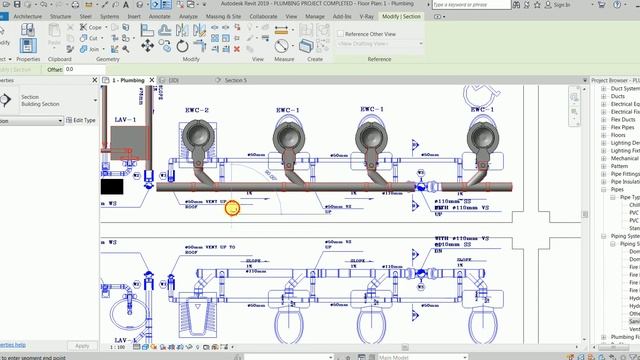Image resolution: width=640 pixels, height=360 pixels.
Task: Click the Save icon in quick access toolbar
Action: (x=17, y=4)
